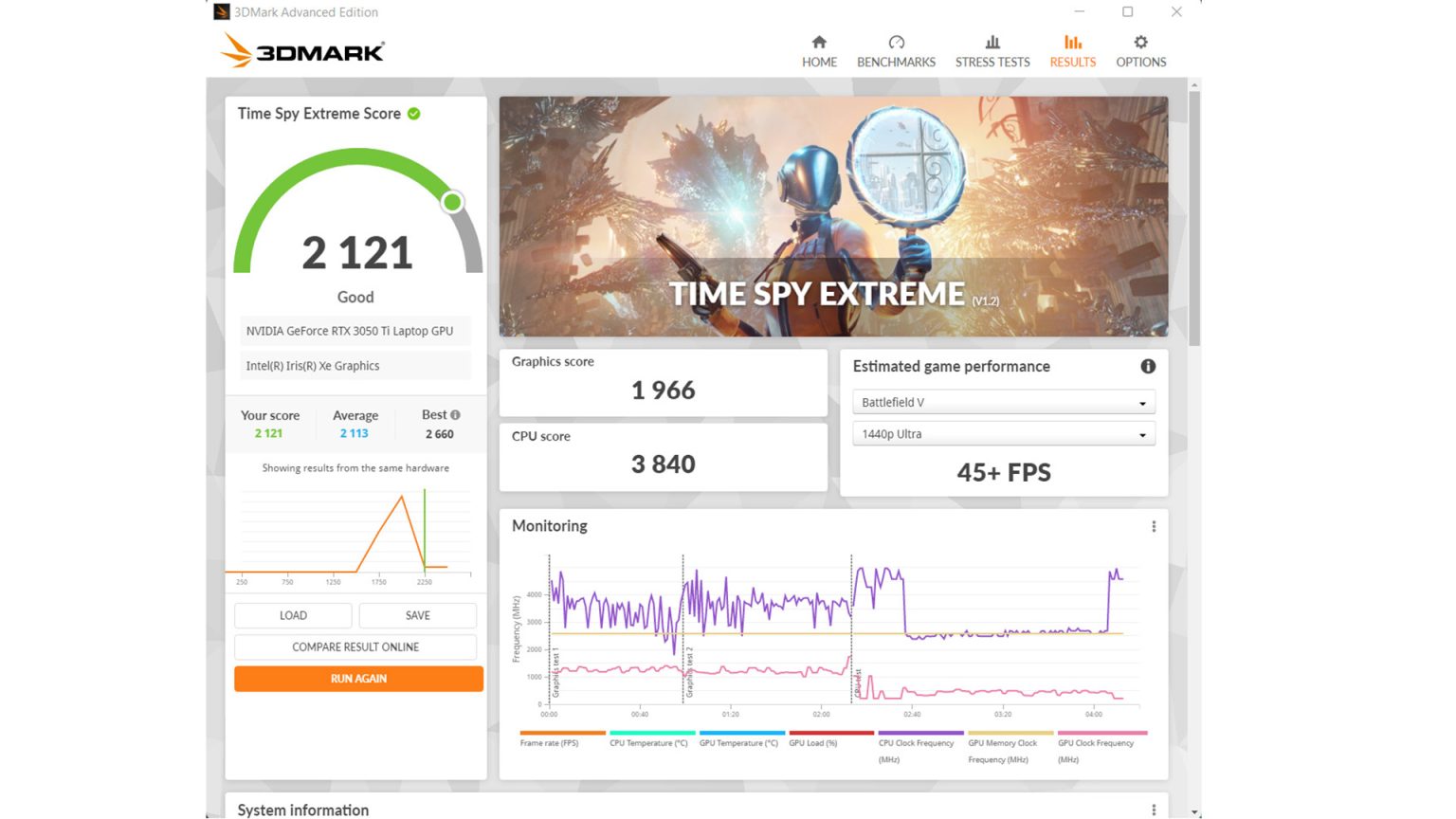Click the score gauge green indicator knob
Viewport: 1456px width, 819px height.
coord(453,202)
